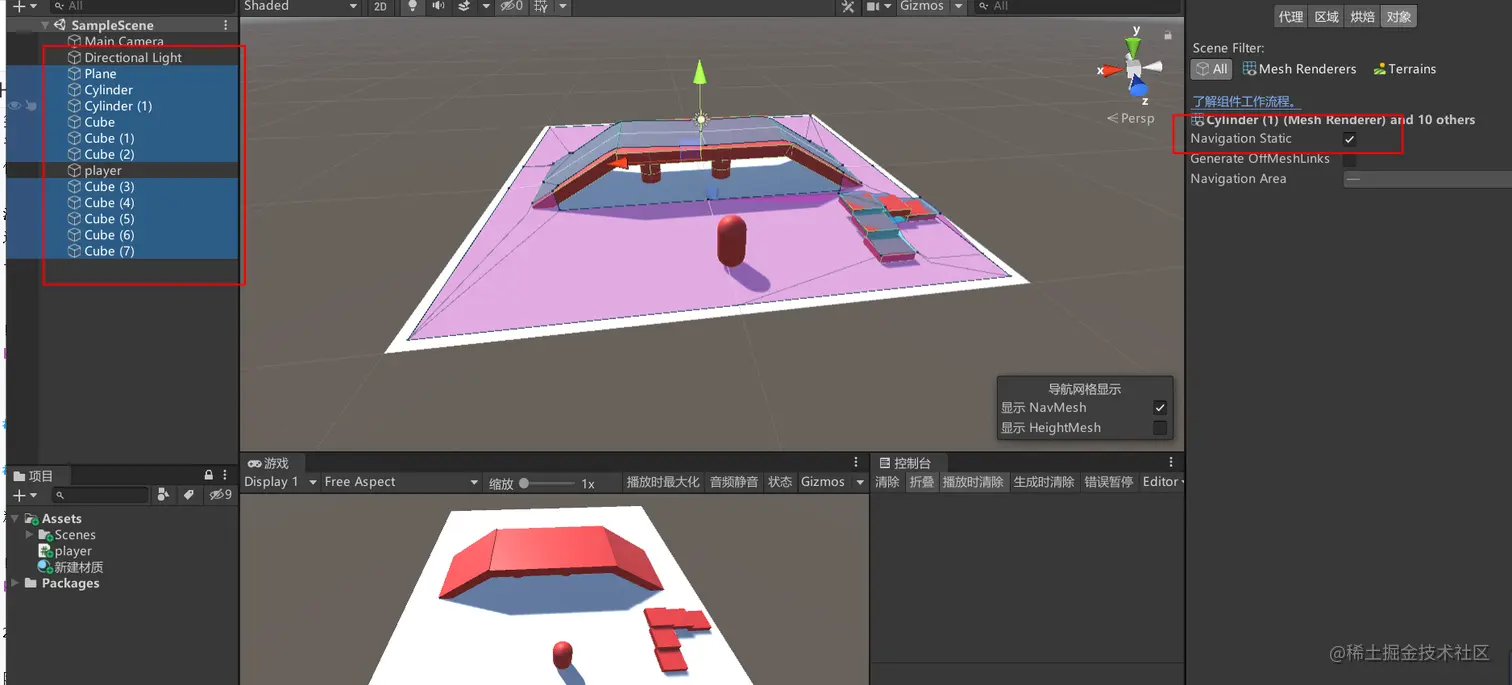Click the All scene filter button
The height and width of the screenshot is (685, 1512).
tap(1211, 69)
